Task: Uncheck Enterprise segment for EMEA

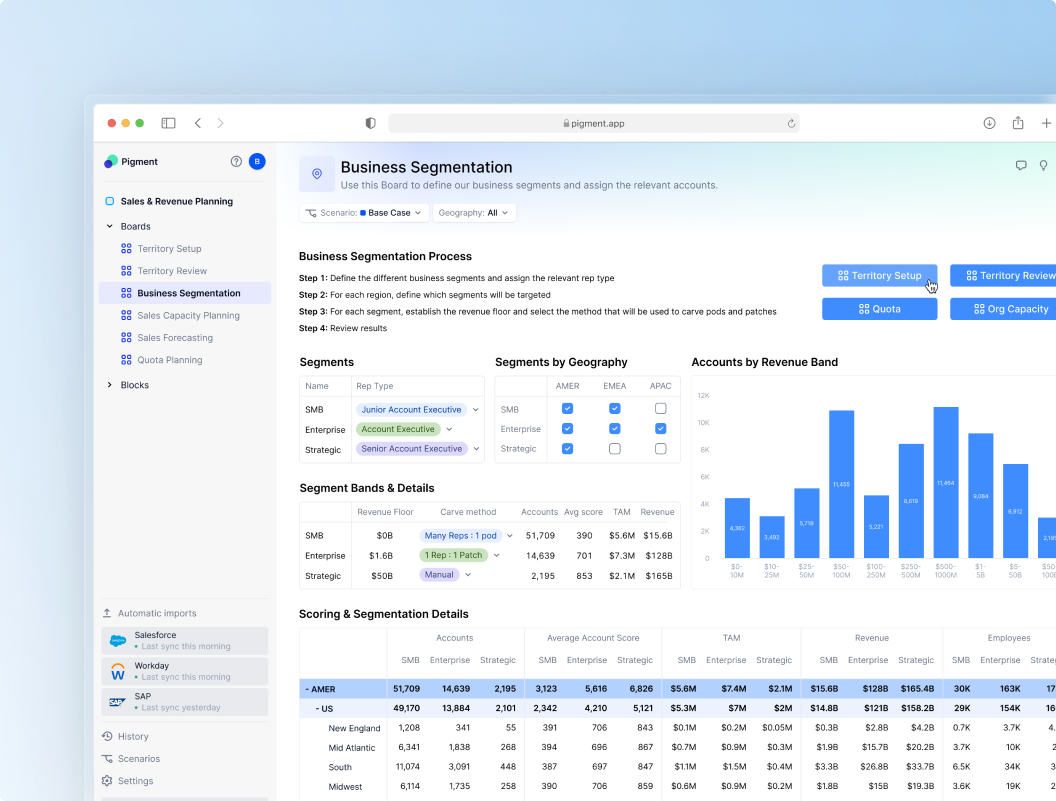Action: 614,429
